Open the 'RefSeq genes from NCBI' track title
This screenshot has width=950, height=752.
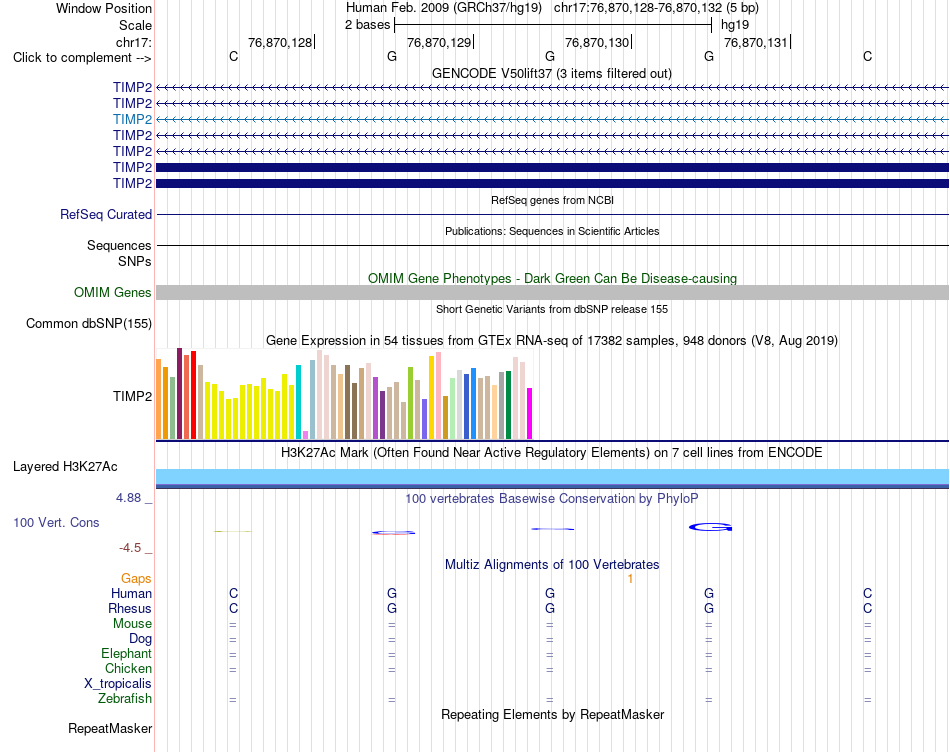pyautogui.click(x=552, y=200)
